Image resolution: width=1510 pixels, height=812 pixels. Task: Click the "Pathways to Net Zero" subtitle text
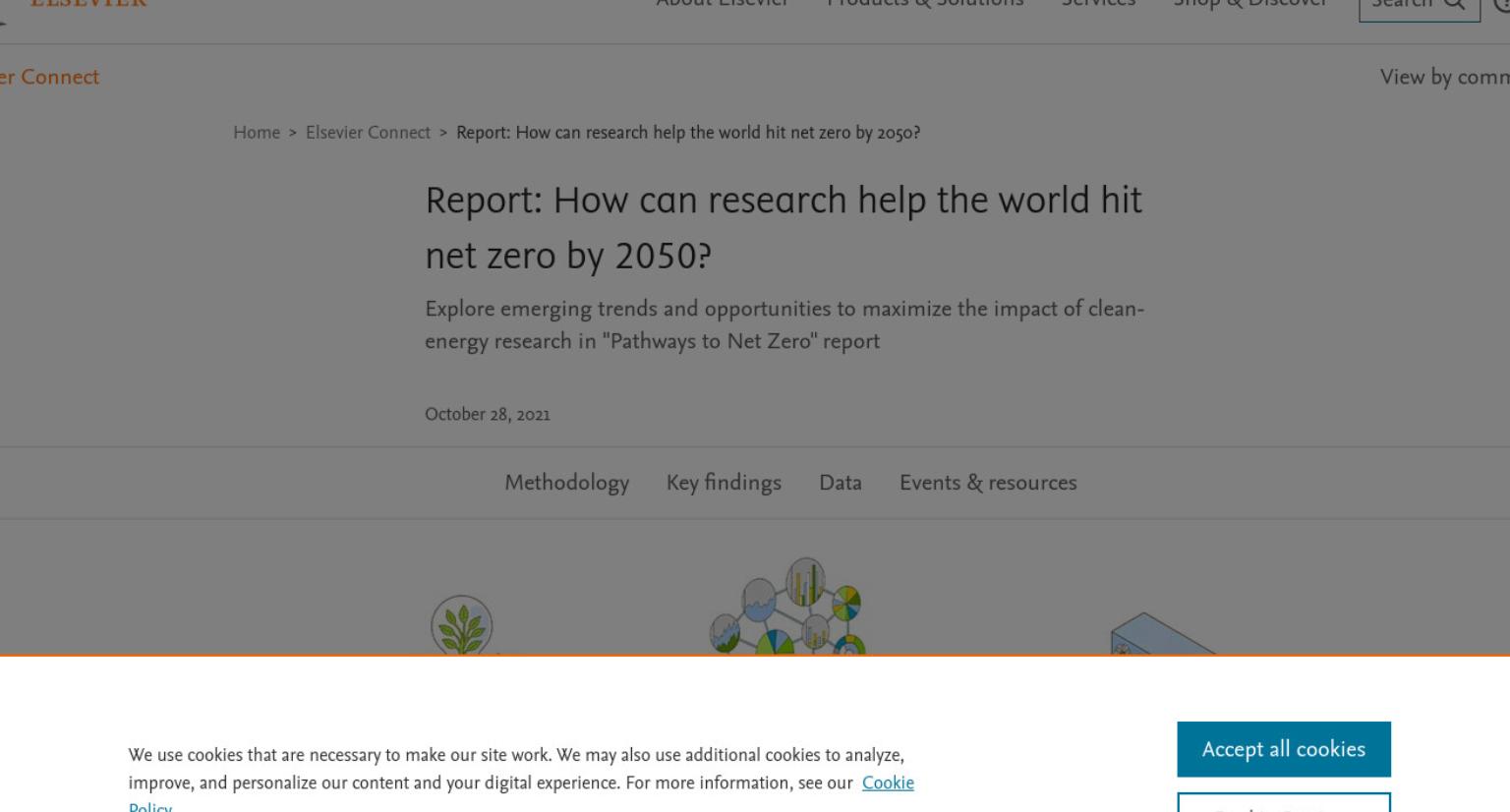click(784, 324)
